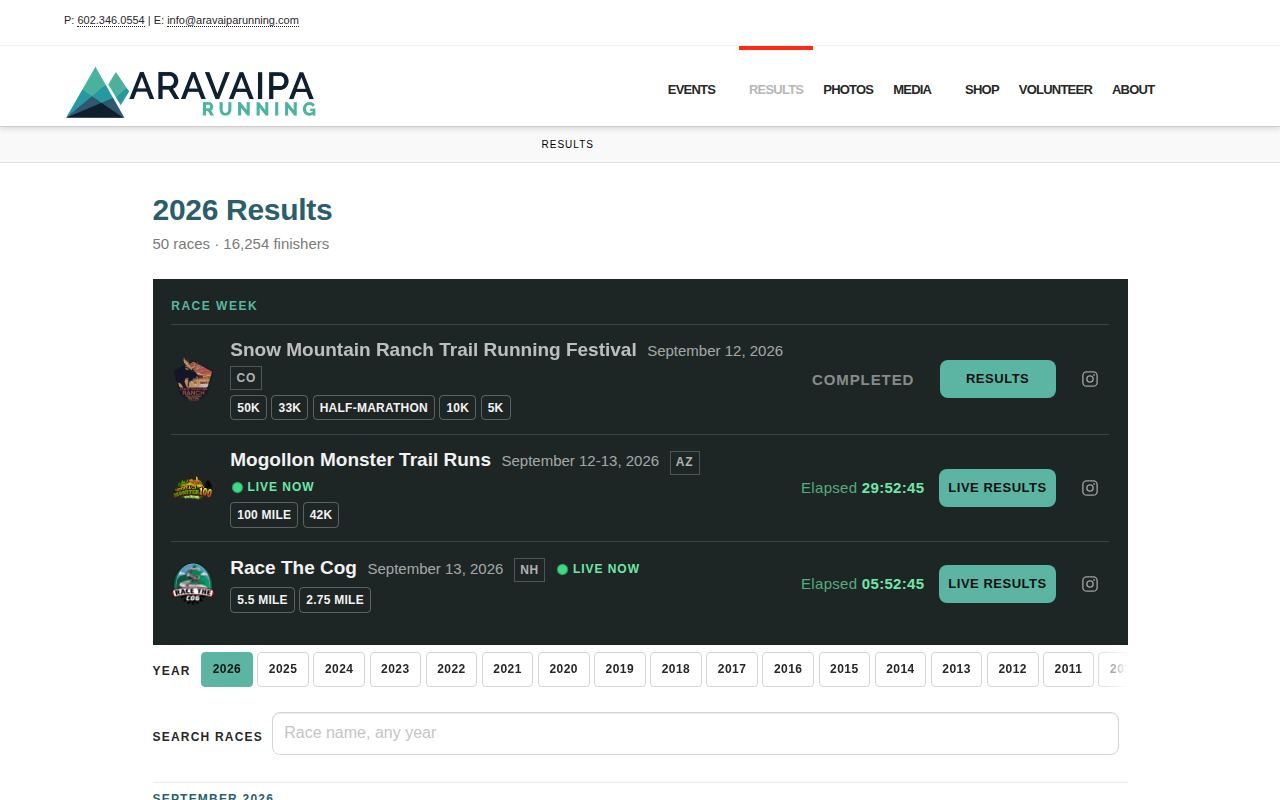1280x800 pixels.
Task: Select the 2020 year tab
Action: (x=563, y=669)
